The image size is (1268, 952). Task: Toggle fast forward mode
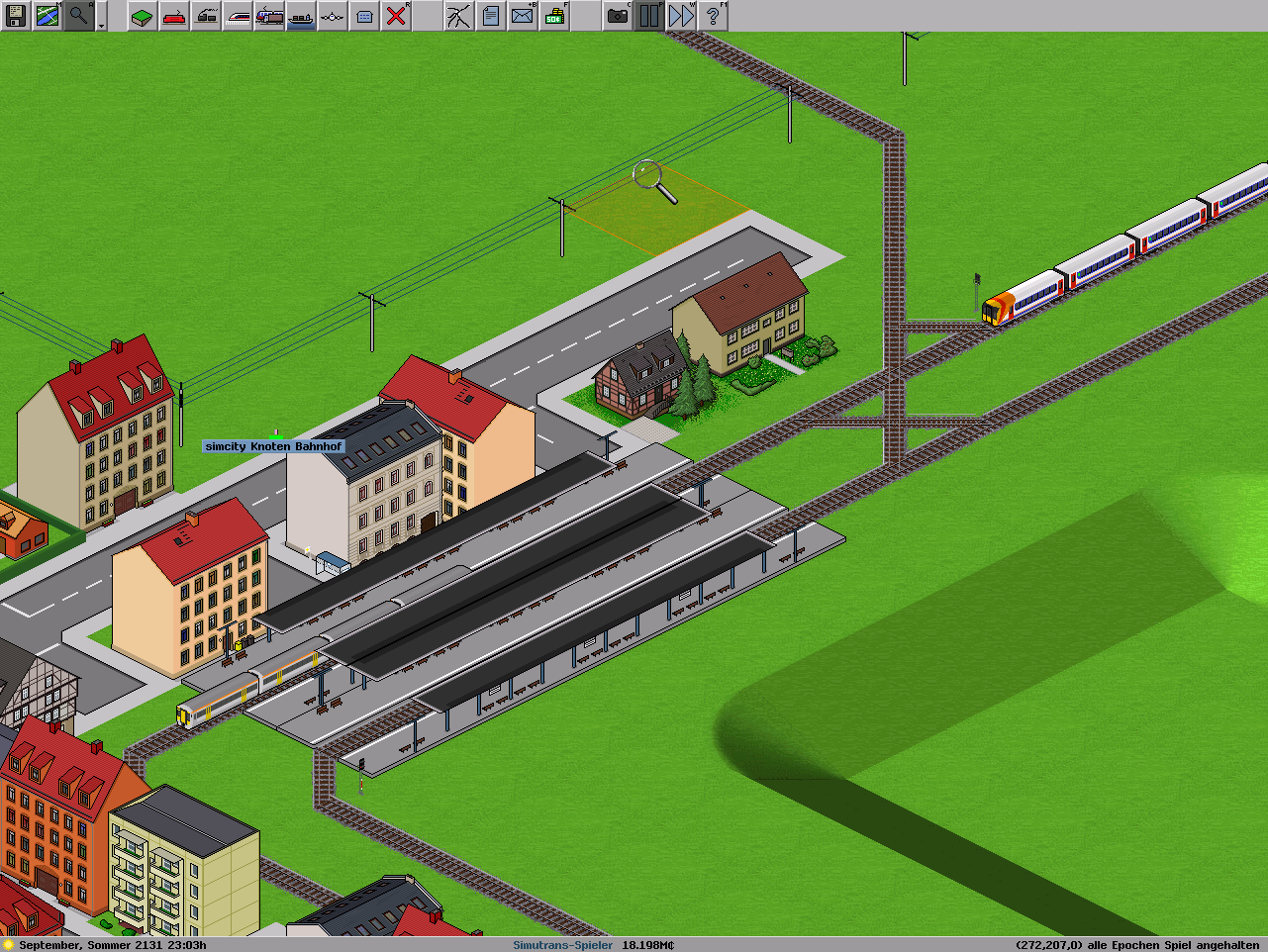click(681, 16)
